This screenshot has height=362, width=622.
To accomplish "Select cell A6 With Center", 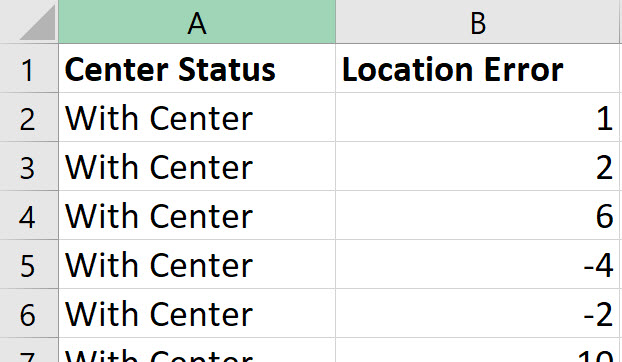I will click(197, 313).
